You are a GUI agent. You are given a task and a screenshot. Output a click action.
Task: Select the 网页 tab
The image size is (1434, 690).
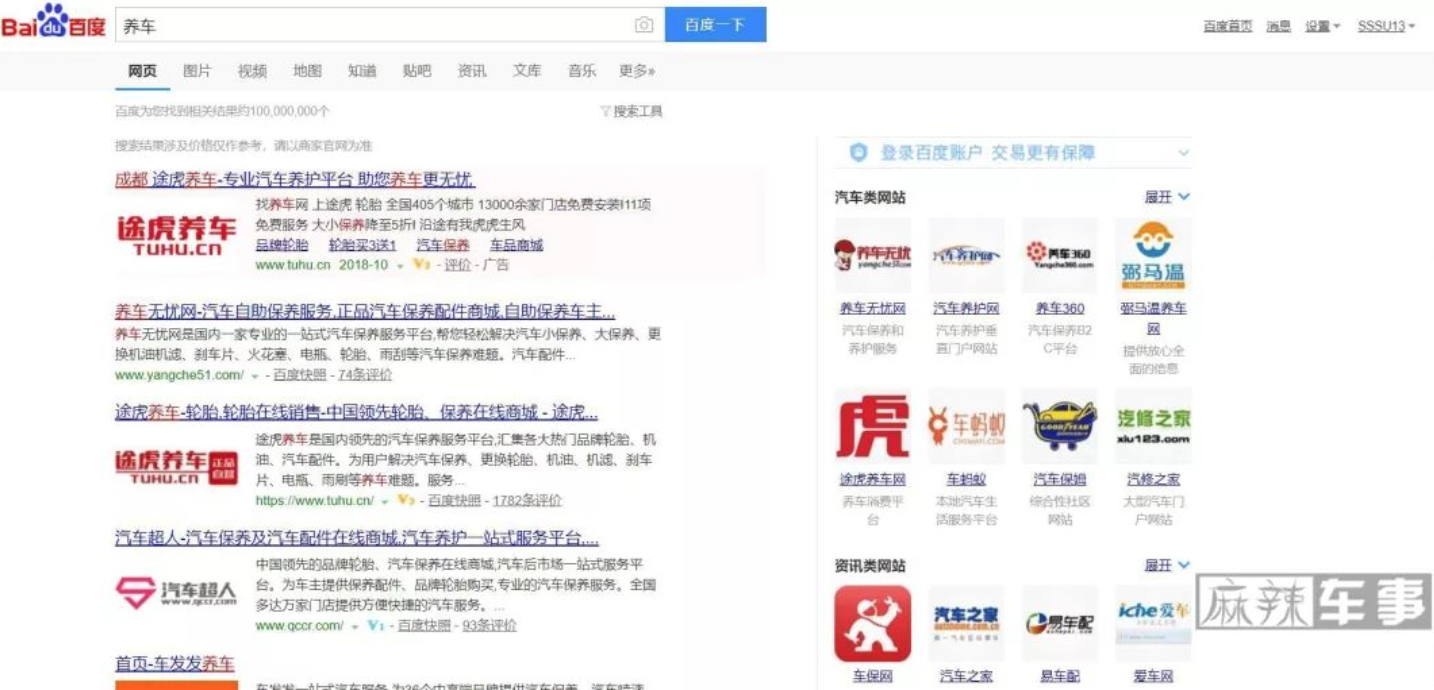pyautogui.click(x=142, y=71)
